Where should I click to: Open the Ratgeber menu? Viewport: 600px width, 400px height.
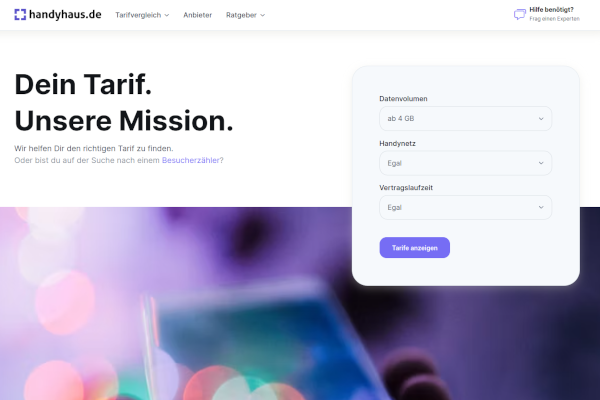coord(245,15)
